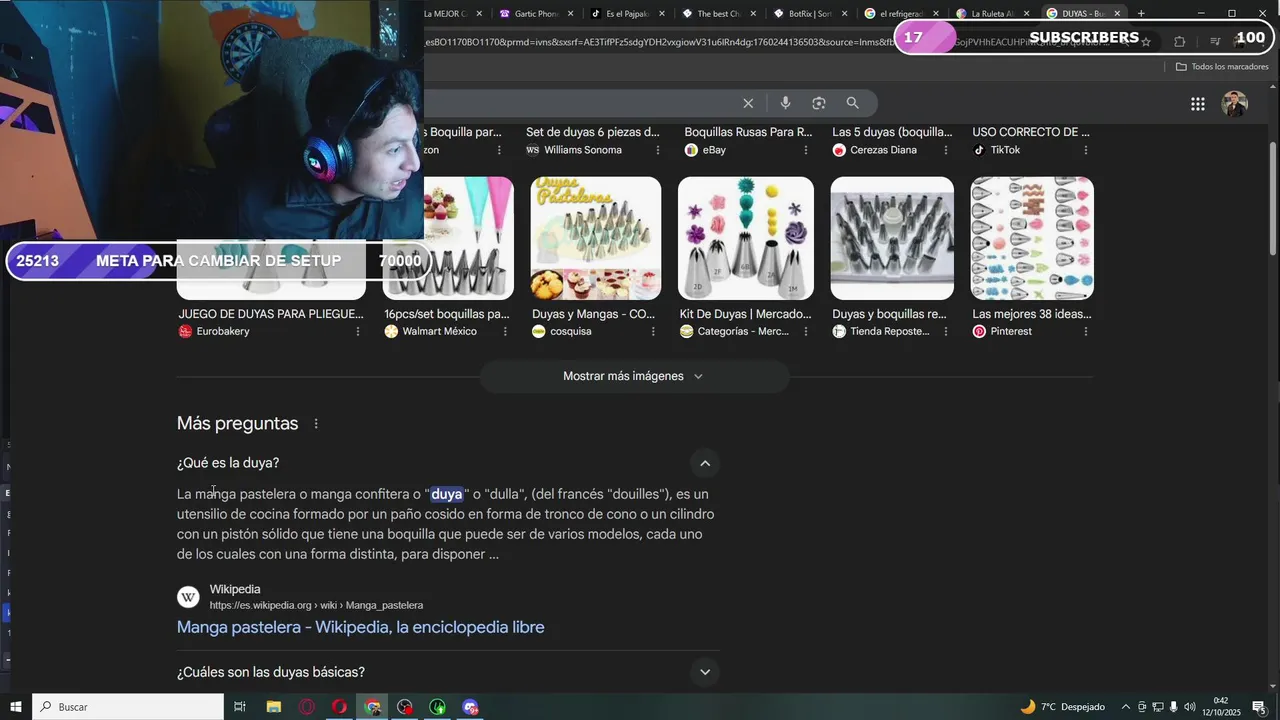The height and width of the screenshot is (720, 1280).
Task: Open the Wikipedia source URL text
Action: coord(316,605)
